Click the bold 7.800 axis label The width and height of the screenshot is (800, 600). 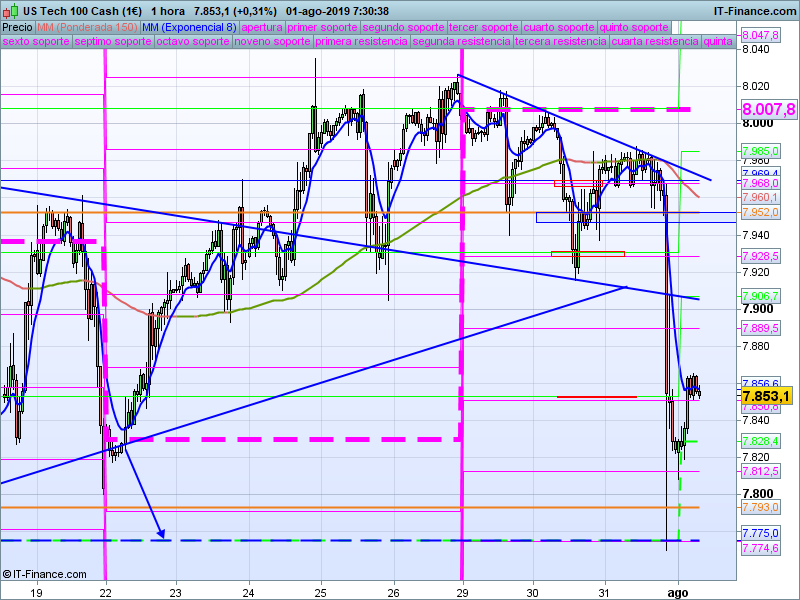758,494
